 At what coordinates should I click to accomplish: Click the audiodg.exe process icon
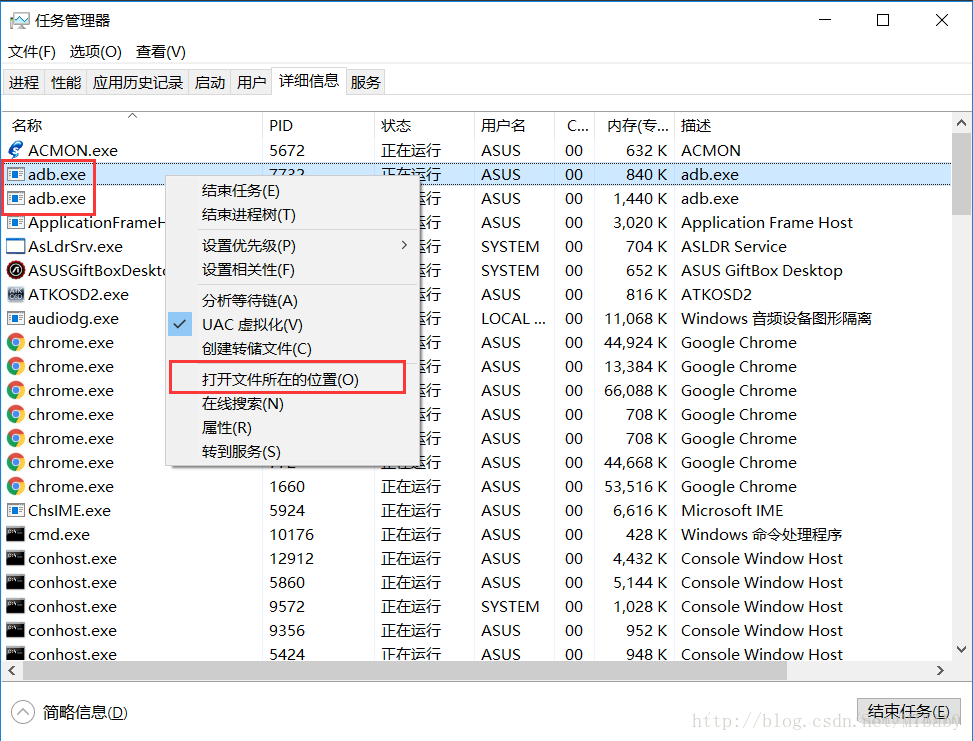16,318
